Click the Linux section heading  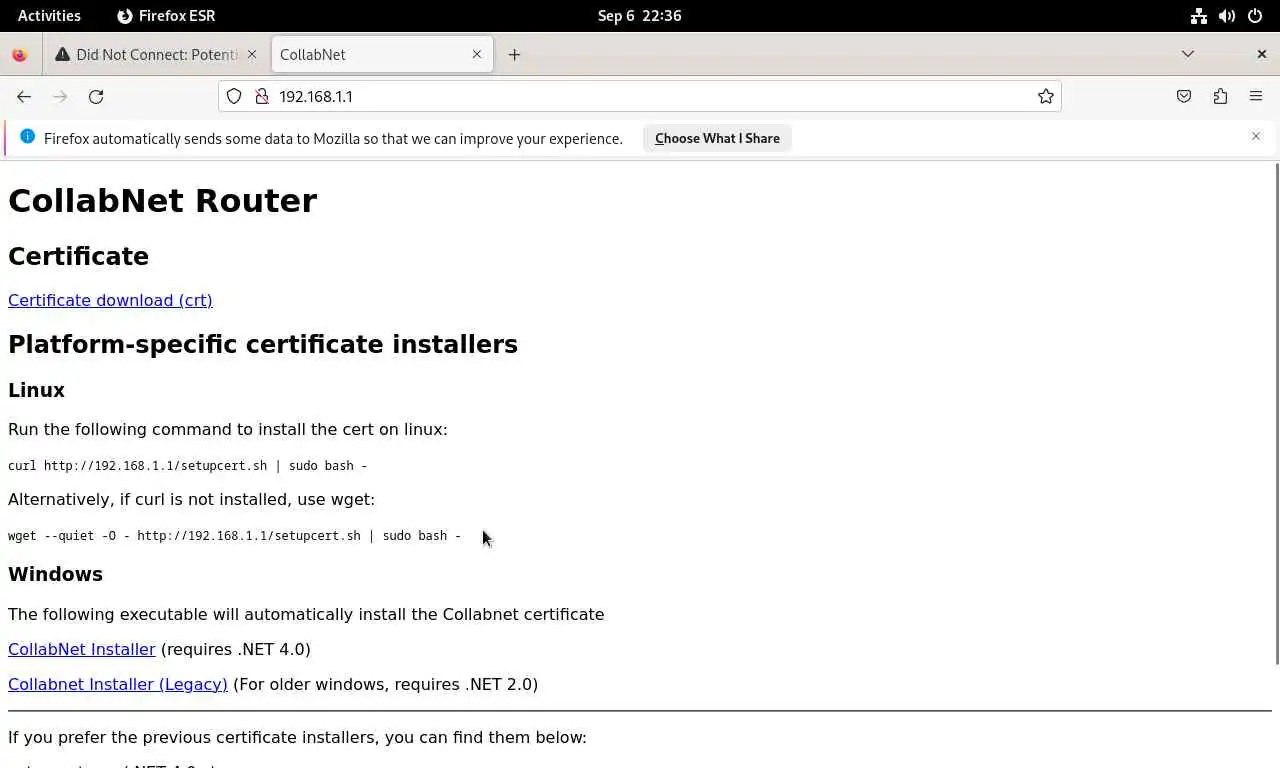point(36,390)
